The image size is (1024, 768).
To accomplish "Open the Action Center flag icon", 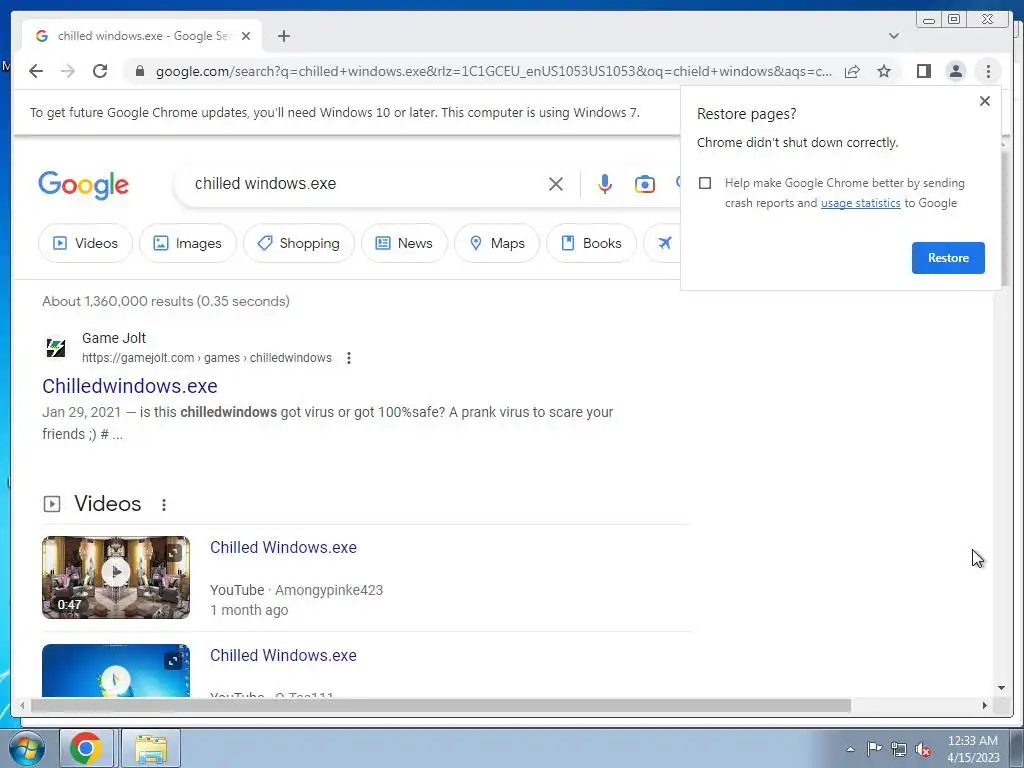I will point(874,748).
